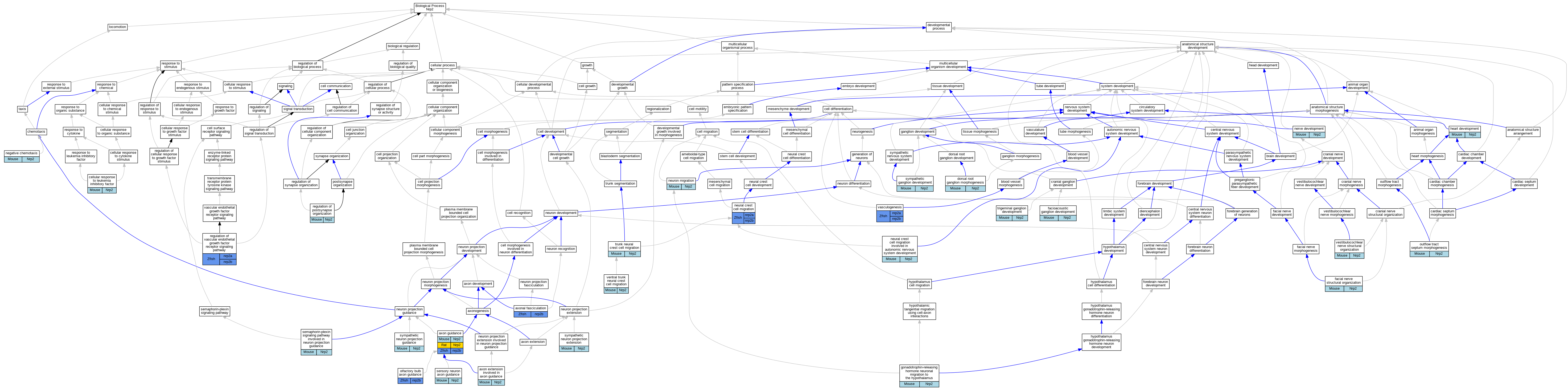Select the "stem cell development" node

(737, 156)
